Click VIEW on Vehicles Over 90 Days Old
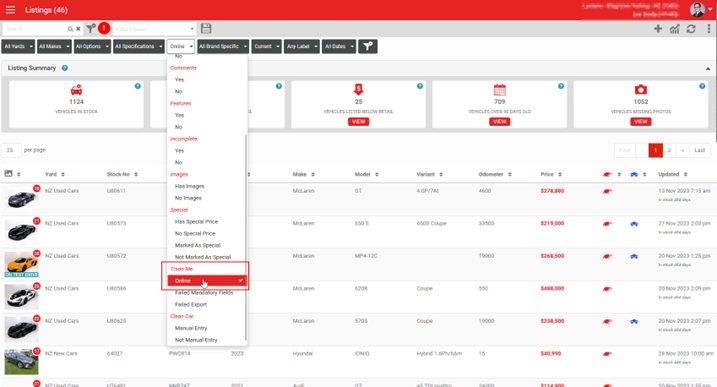The image size is (717, 387). 499,122
